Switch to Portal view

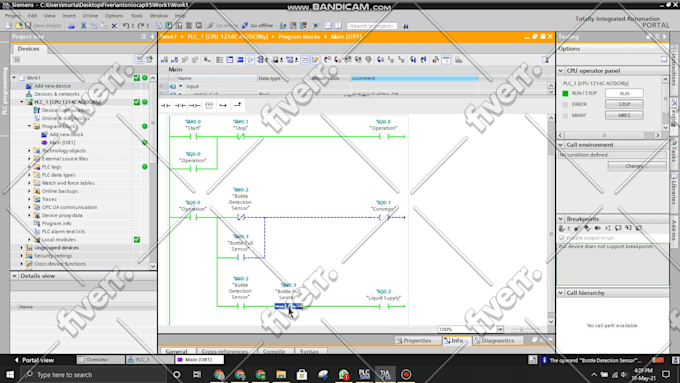pyautogui.click(x=34, y=360)
